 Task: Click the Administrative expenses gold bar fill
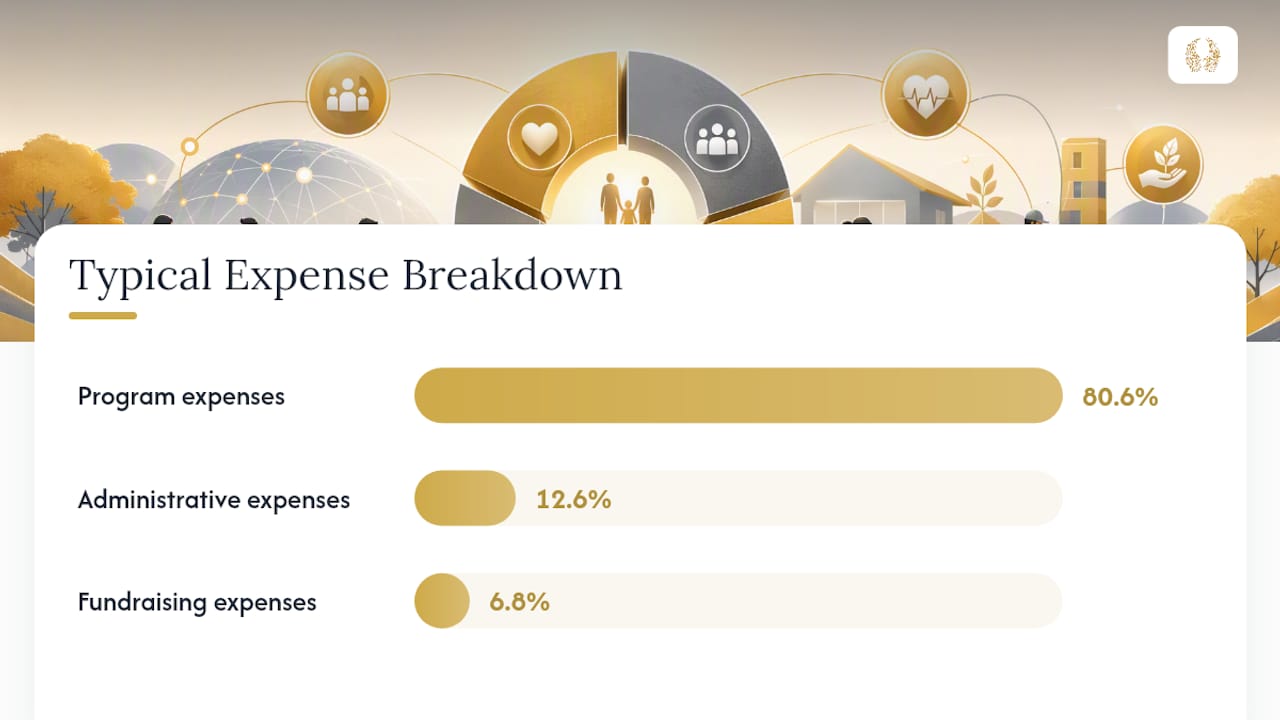tap(465, 498)
